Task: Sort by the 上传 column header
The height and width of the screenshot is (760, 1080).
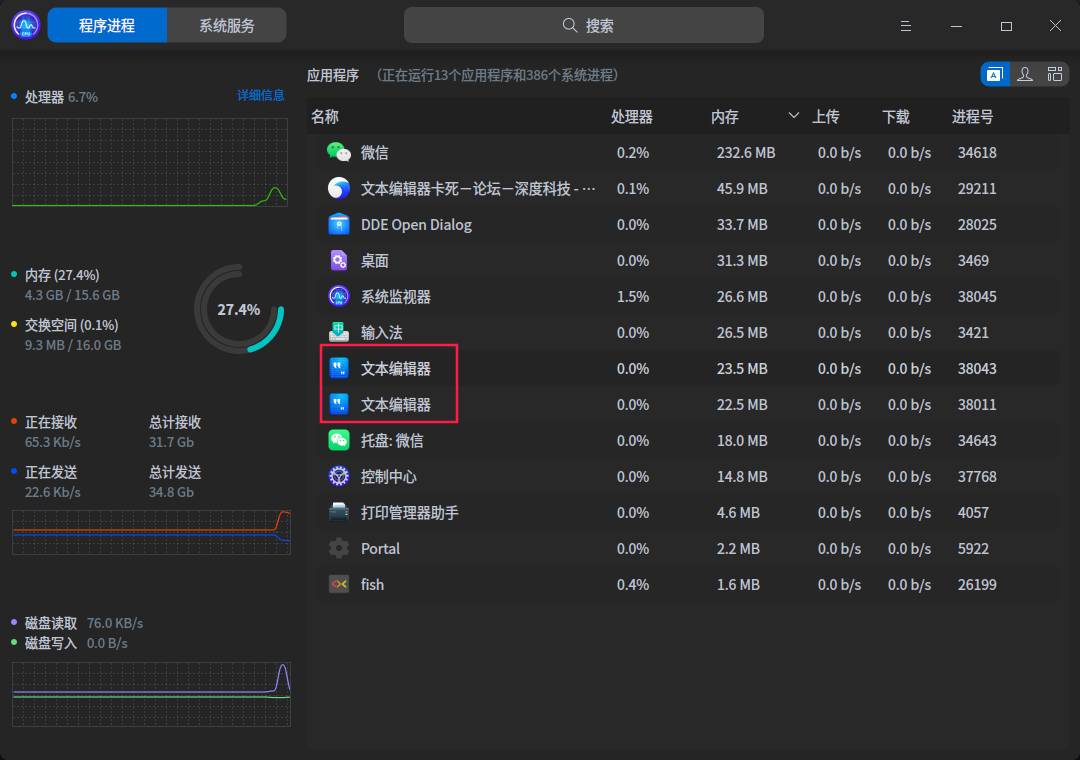Action: click(x=825, y=117)
